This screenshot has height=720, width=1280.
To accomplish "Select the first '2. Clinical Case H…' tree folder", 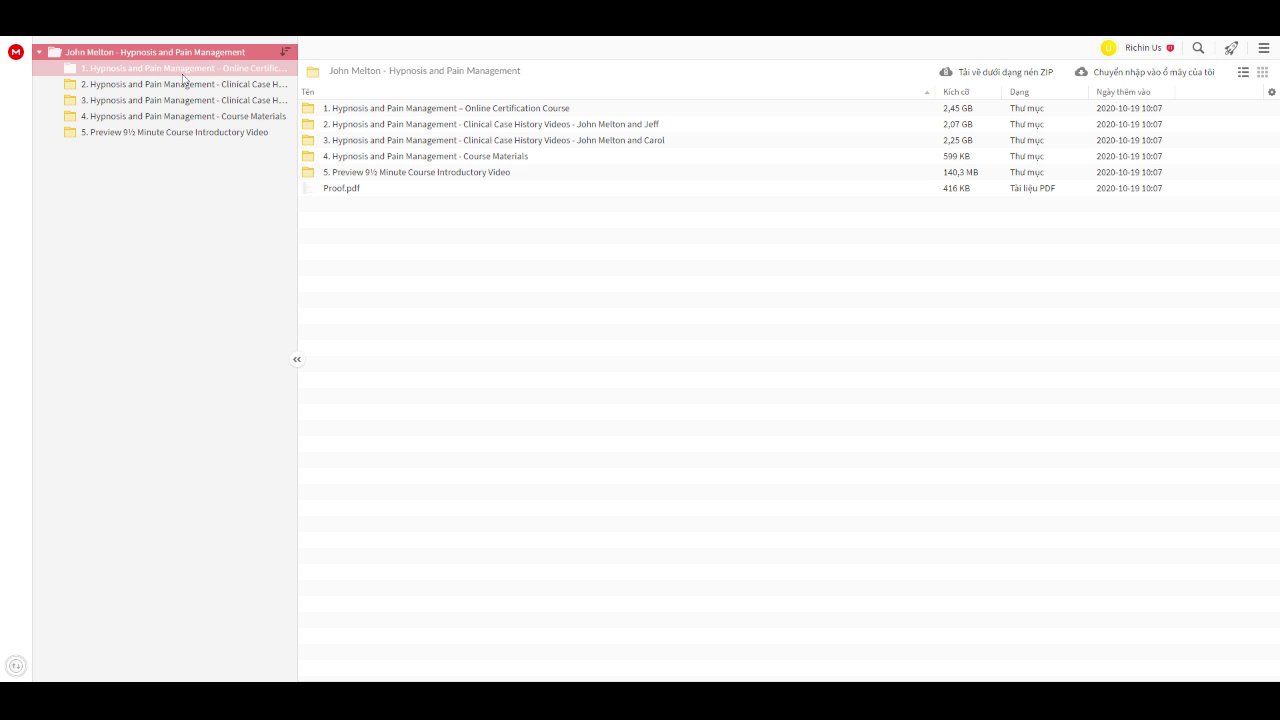I will [x=165, y=84].
